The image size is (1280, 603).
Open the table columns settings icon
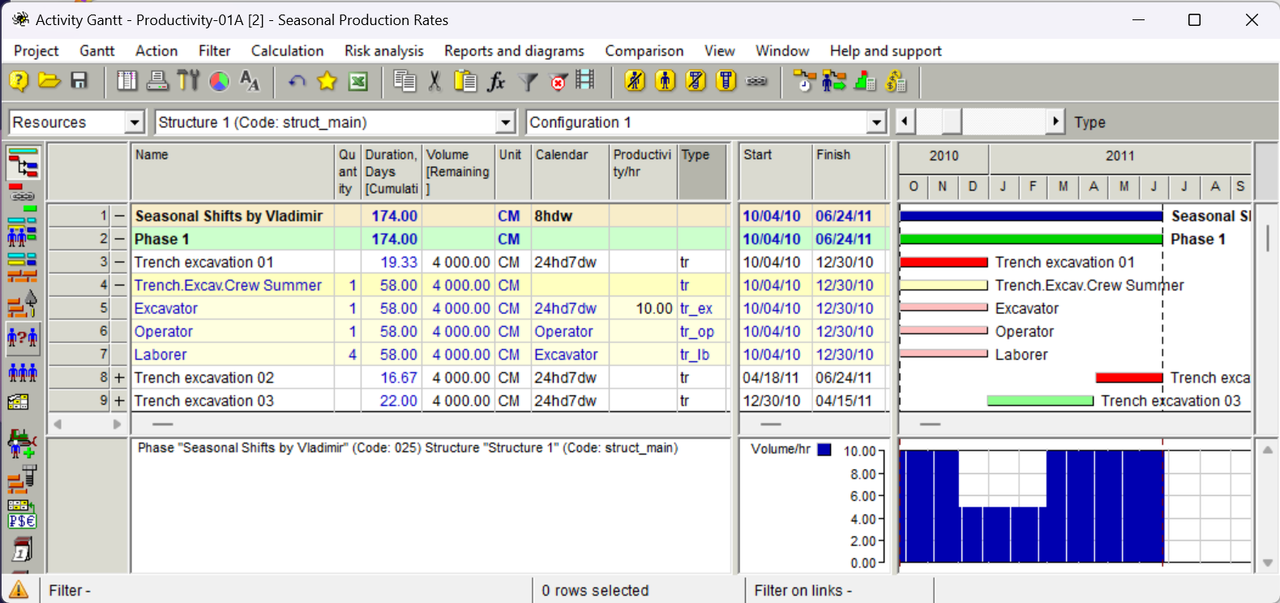(x=127, y=82)
